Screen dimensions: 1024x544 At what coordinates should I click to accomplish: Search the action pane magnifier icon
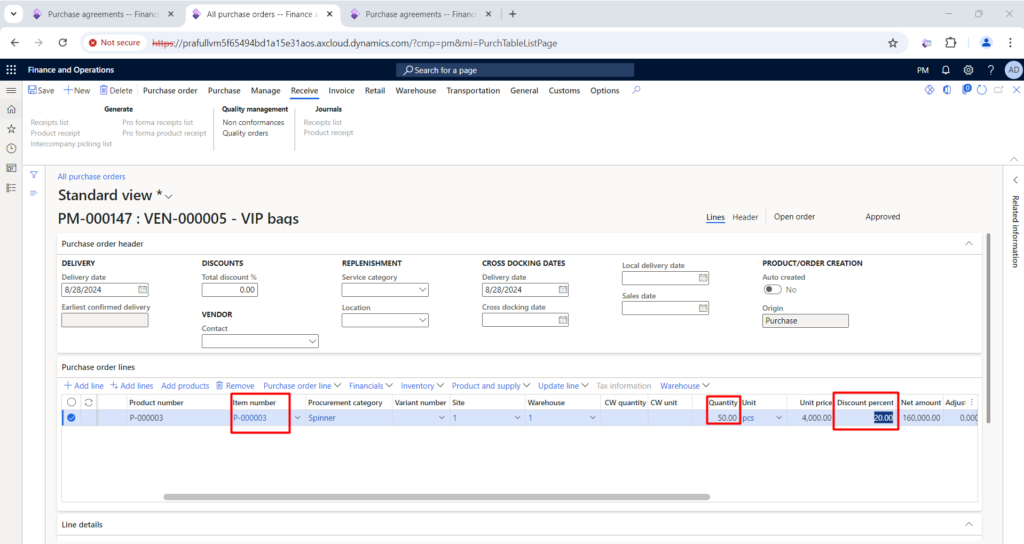636,90
